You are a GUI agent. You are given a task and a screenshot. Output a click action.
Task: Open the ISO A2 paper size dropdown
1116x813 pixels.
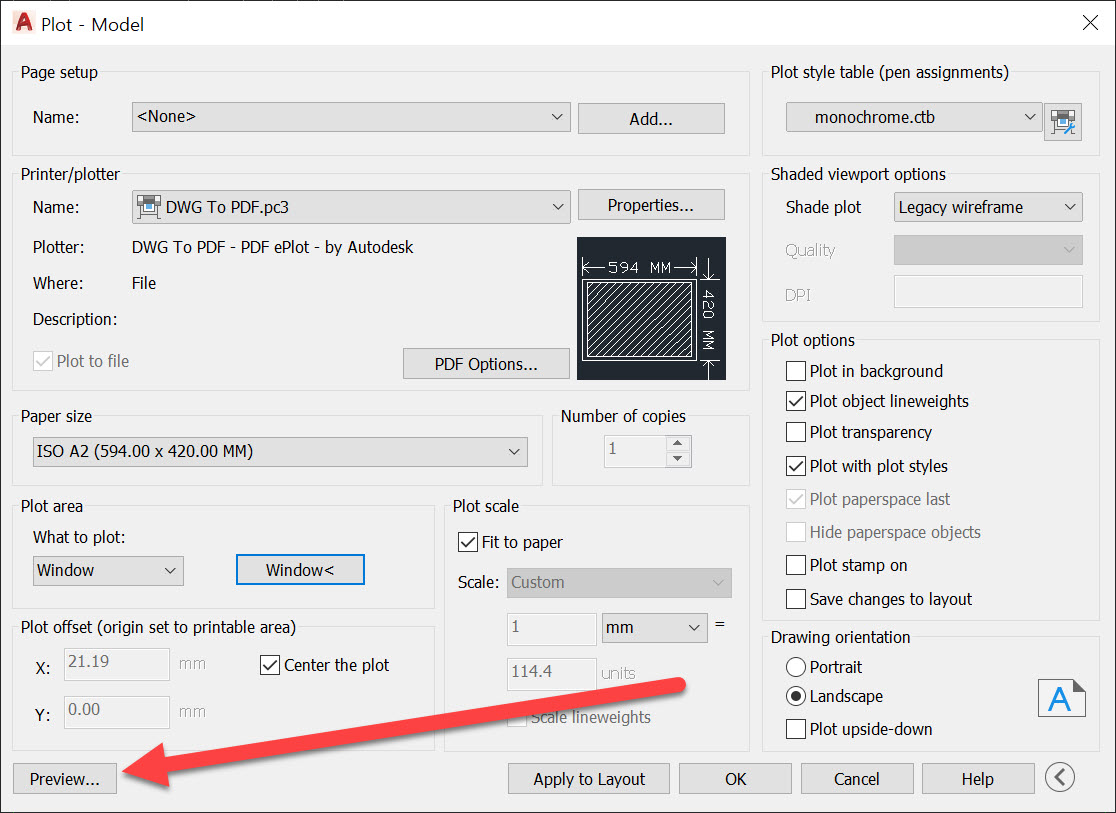click(x=280, y=451)
